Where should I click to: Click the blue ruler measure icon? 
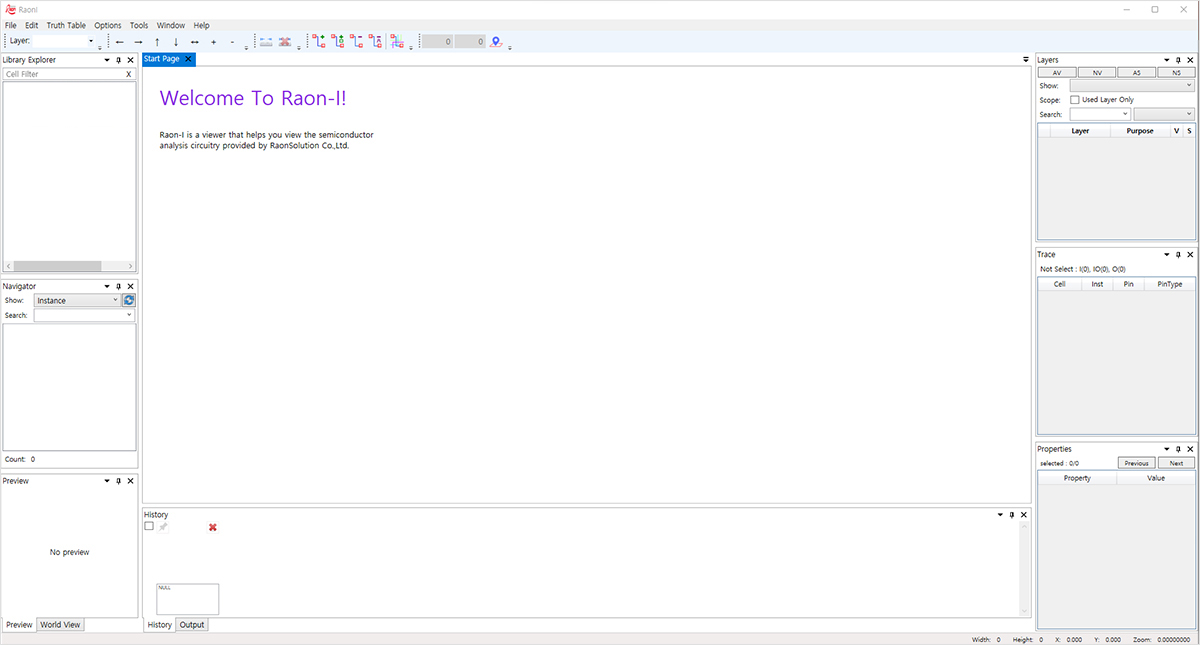[266, 42]
